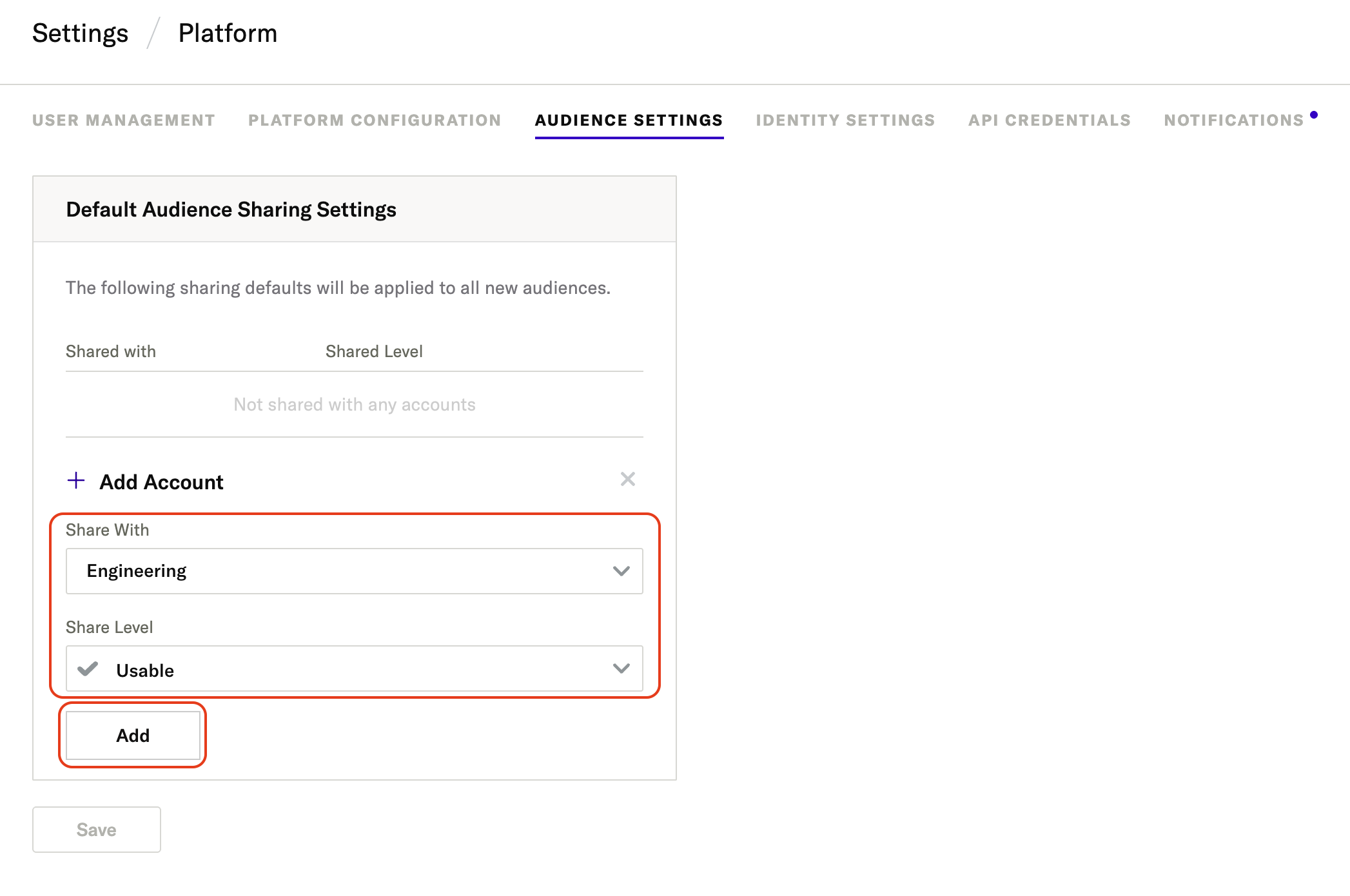This screenshot has width=1350, height=896.
Task: Open the Engineering Share With dropdown
Action: coord(353,571)
